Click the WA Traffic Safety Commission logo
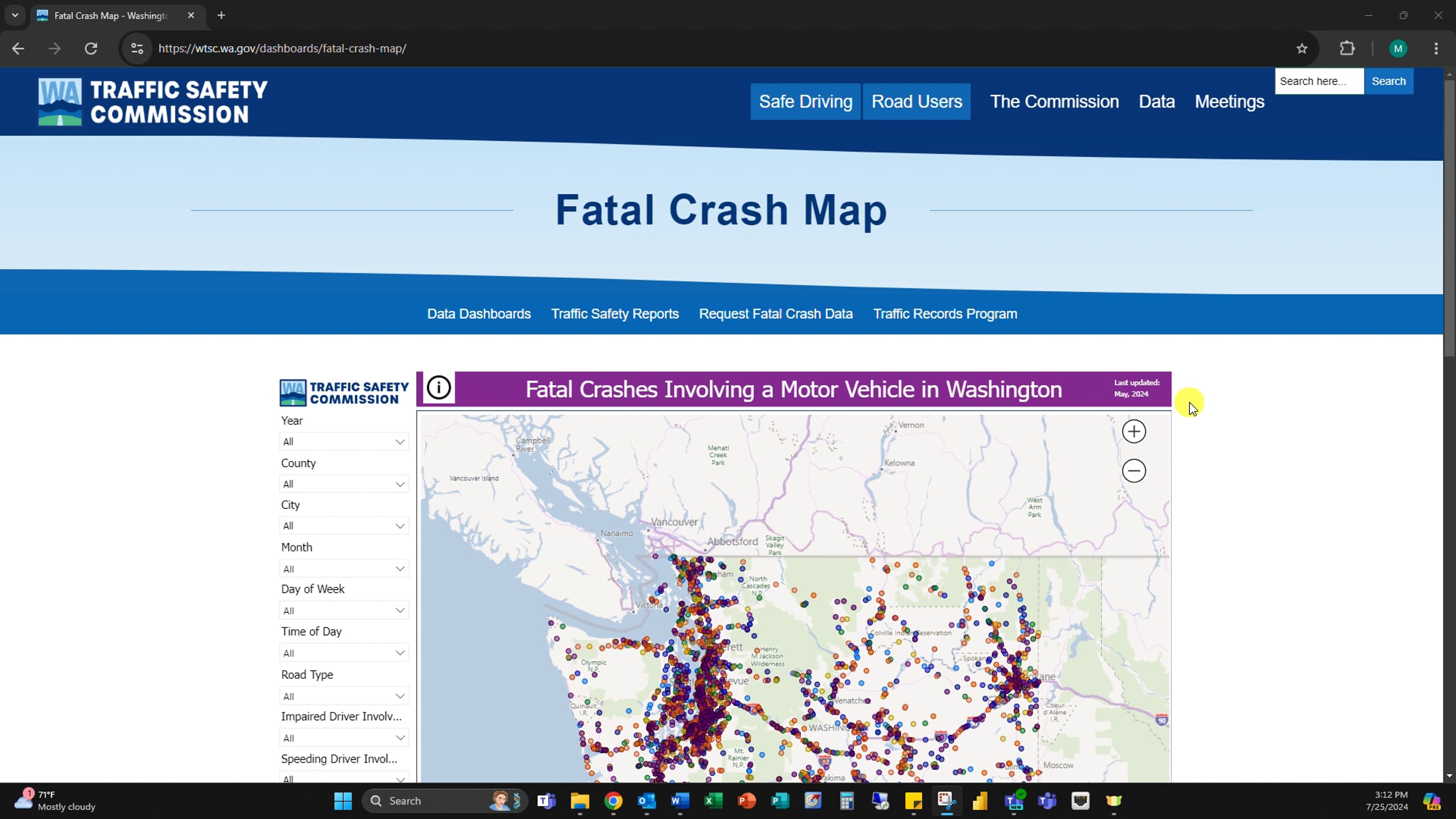This screenshot has height=819, width=1456. pyautogui.click(x=152, y=102)
